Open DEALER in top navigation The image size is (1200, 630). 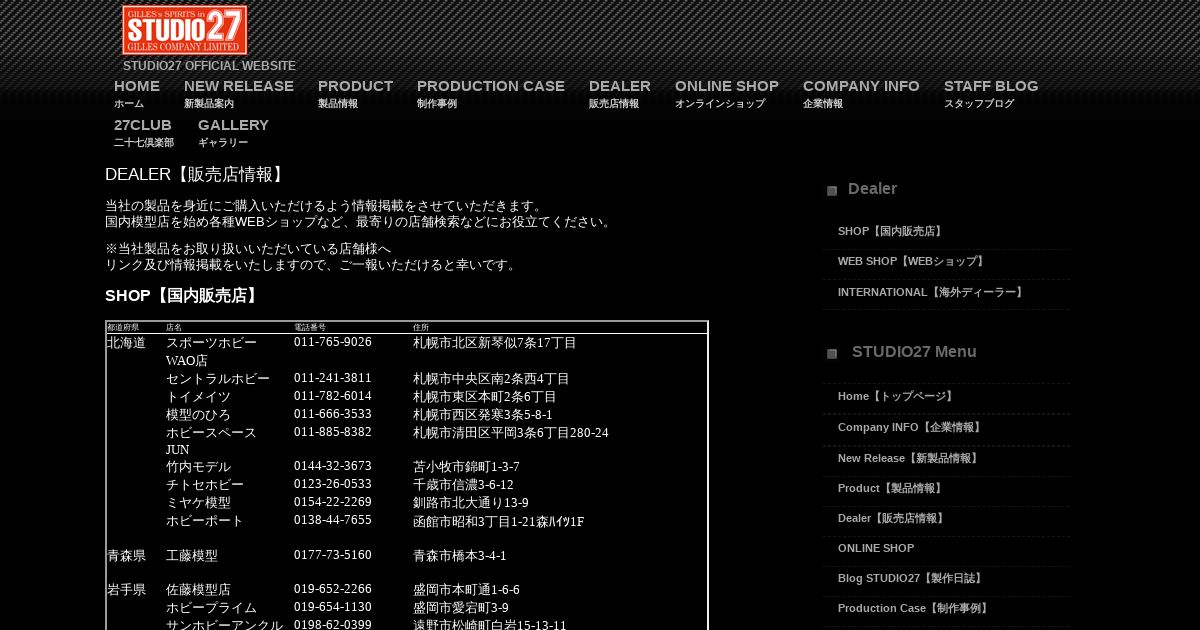pyautogui.click(x=620, y=93)
